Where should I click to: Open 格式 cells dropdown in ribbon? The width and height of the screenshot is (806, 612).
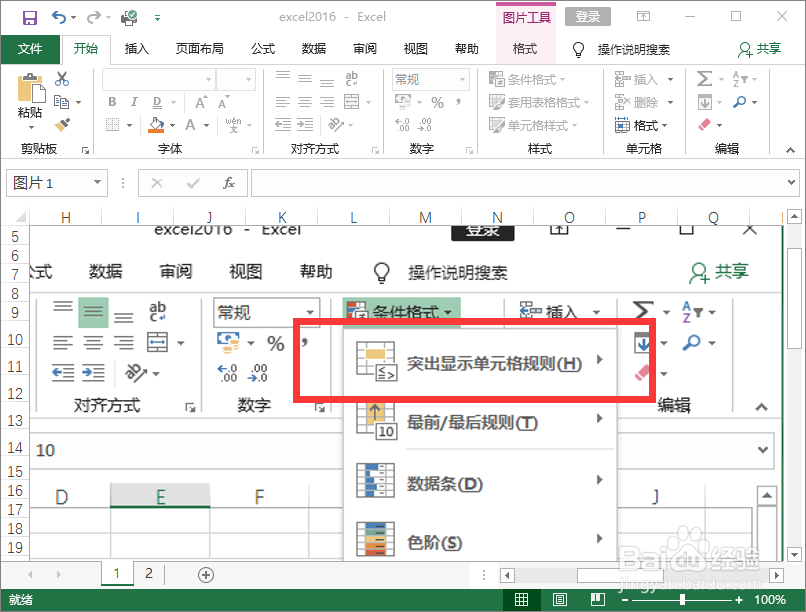pos(642,125)
